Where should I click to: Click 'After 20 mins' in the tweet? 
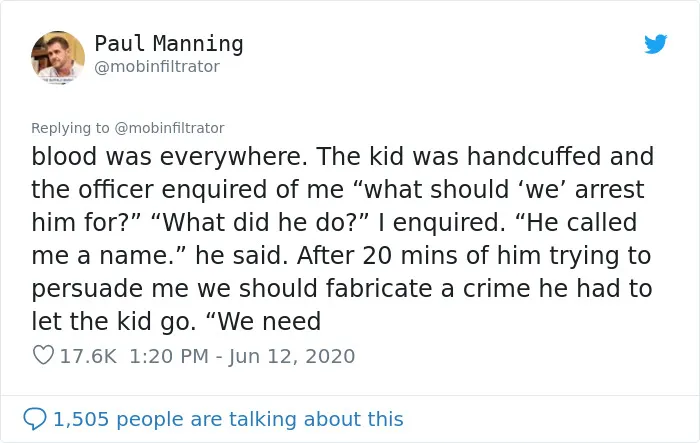click(x=370, y=255)
